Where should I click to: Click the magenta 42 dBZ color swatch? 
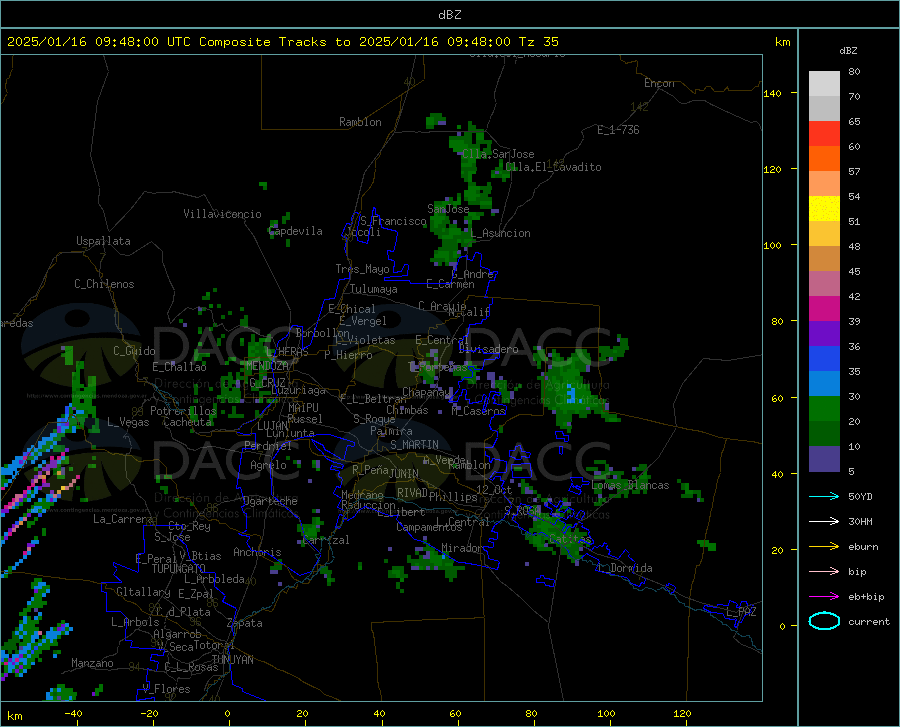[824, 309]
